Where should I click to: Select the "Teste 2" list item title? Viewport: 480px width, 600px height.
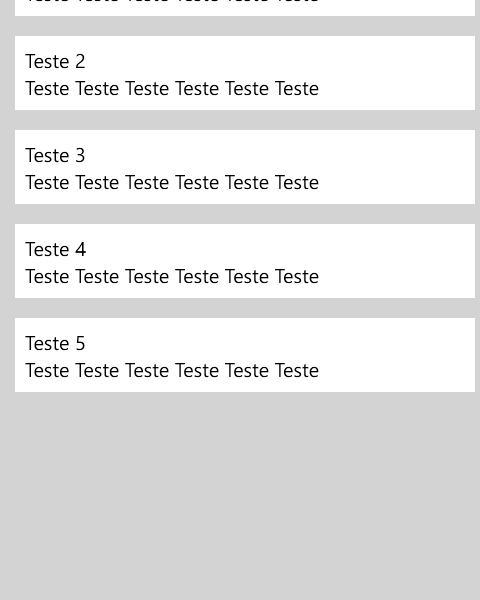[x=55, y=62]
